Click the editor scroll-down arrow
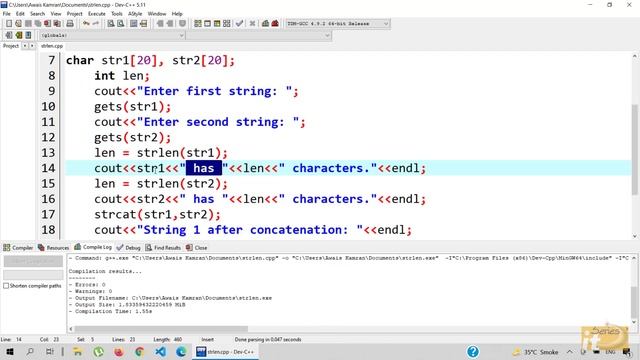Screen dimensions: 640x360 [634, 236]
